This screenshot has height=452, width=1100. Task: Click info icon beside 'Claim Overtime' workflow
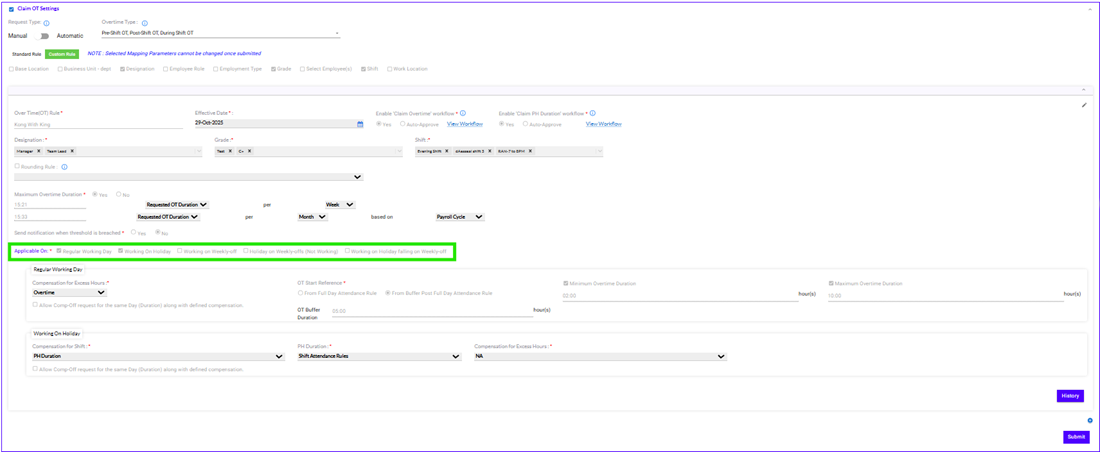point(463,113)
